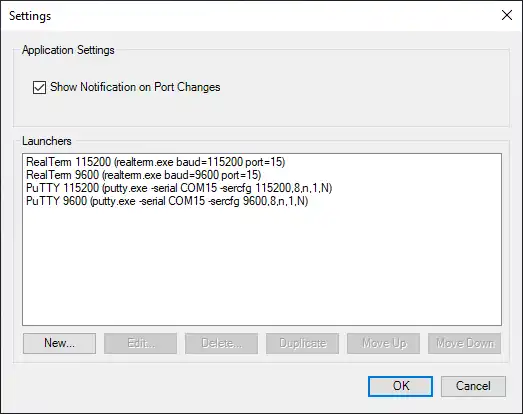Click the New... button
Image resolution: width=523 pixels, height=414 pixels.
coord(59,343)
